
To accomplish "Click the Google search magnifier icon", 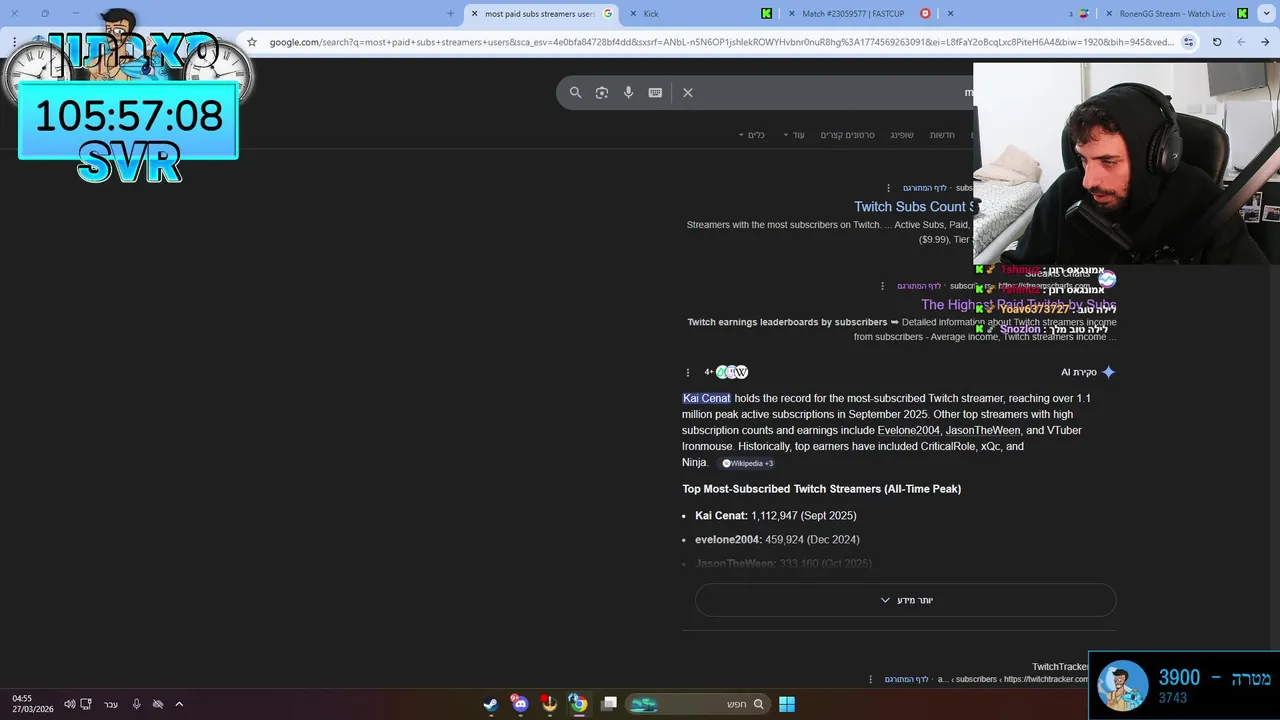I will pyautogui.click(x=575, y=92).
